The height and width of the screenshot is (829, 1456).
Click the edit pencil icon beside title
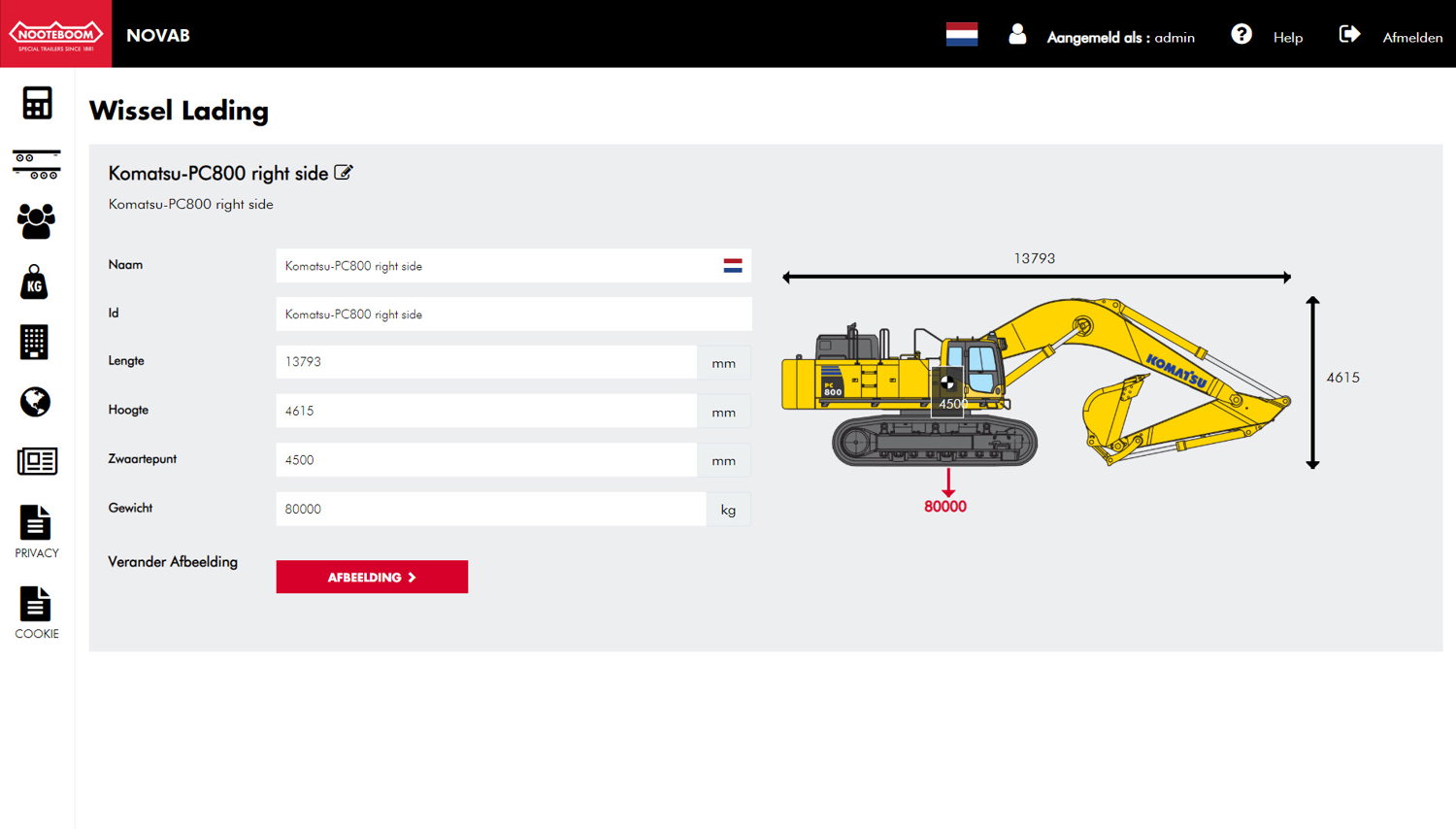tap(344, 173)
